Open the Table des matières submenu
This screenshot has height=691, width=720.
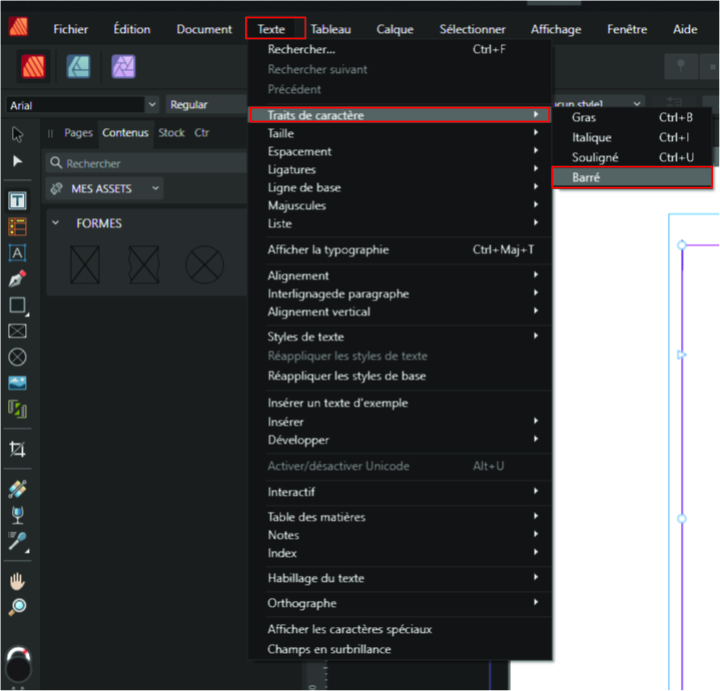click(399, 517)
